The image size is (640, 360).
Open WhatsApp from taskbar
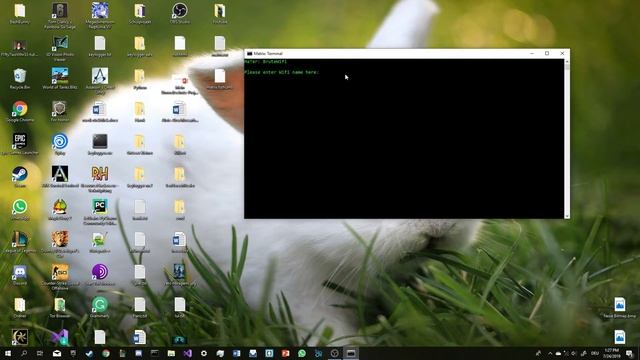[x=302, y=353]
